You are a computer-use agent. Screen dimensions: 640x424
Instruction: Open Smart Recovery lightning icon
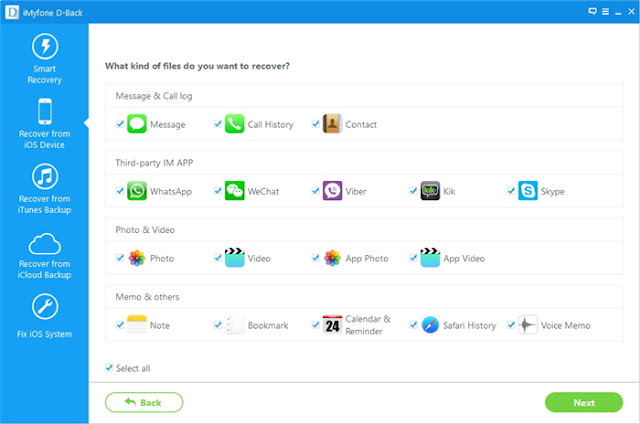[x=45, y=46]
